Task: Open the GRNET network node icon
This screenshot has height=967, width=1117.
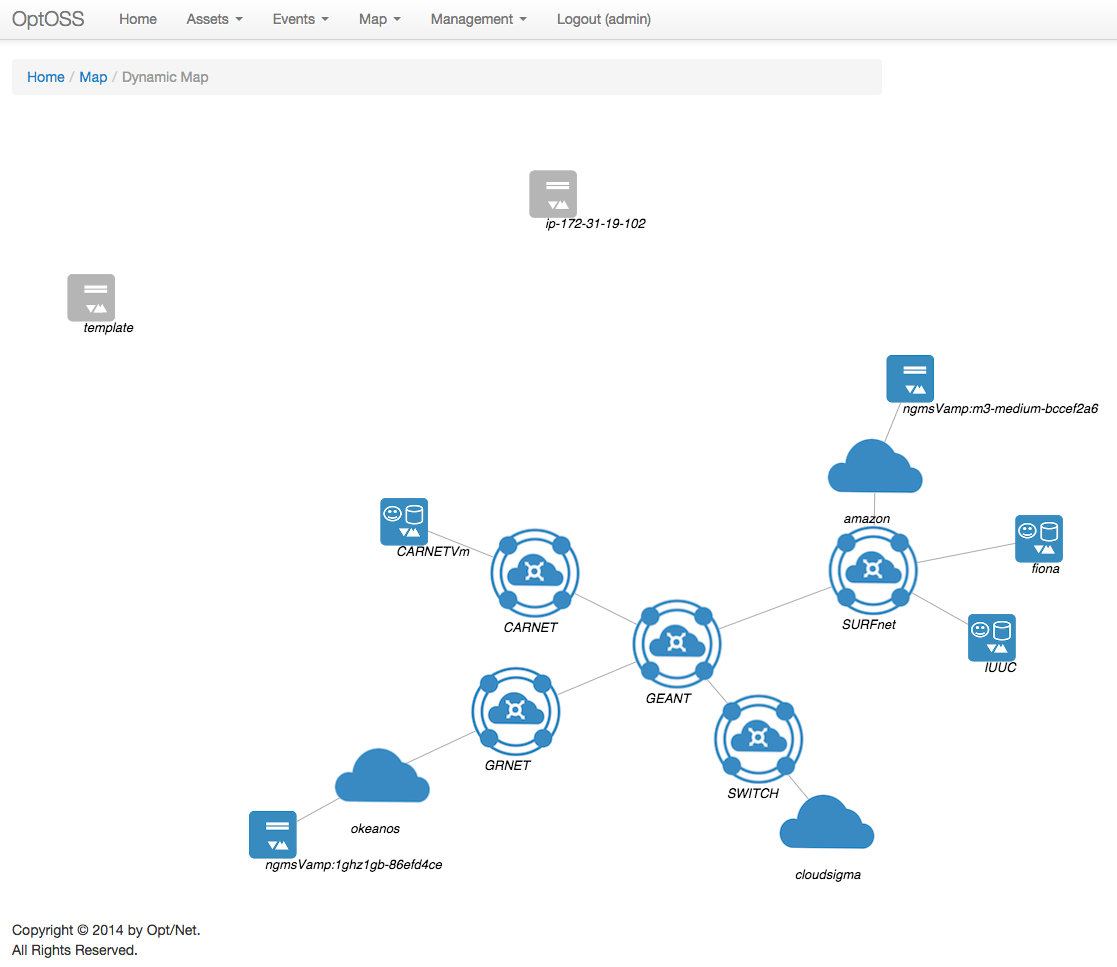Action: (516, 712)
